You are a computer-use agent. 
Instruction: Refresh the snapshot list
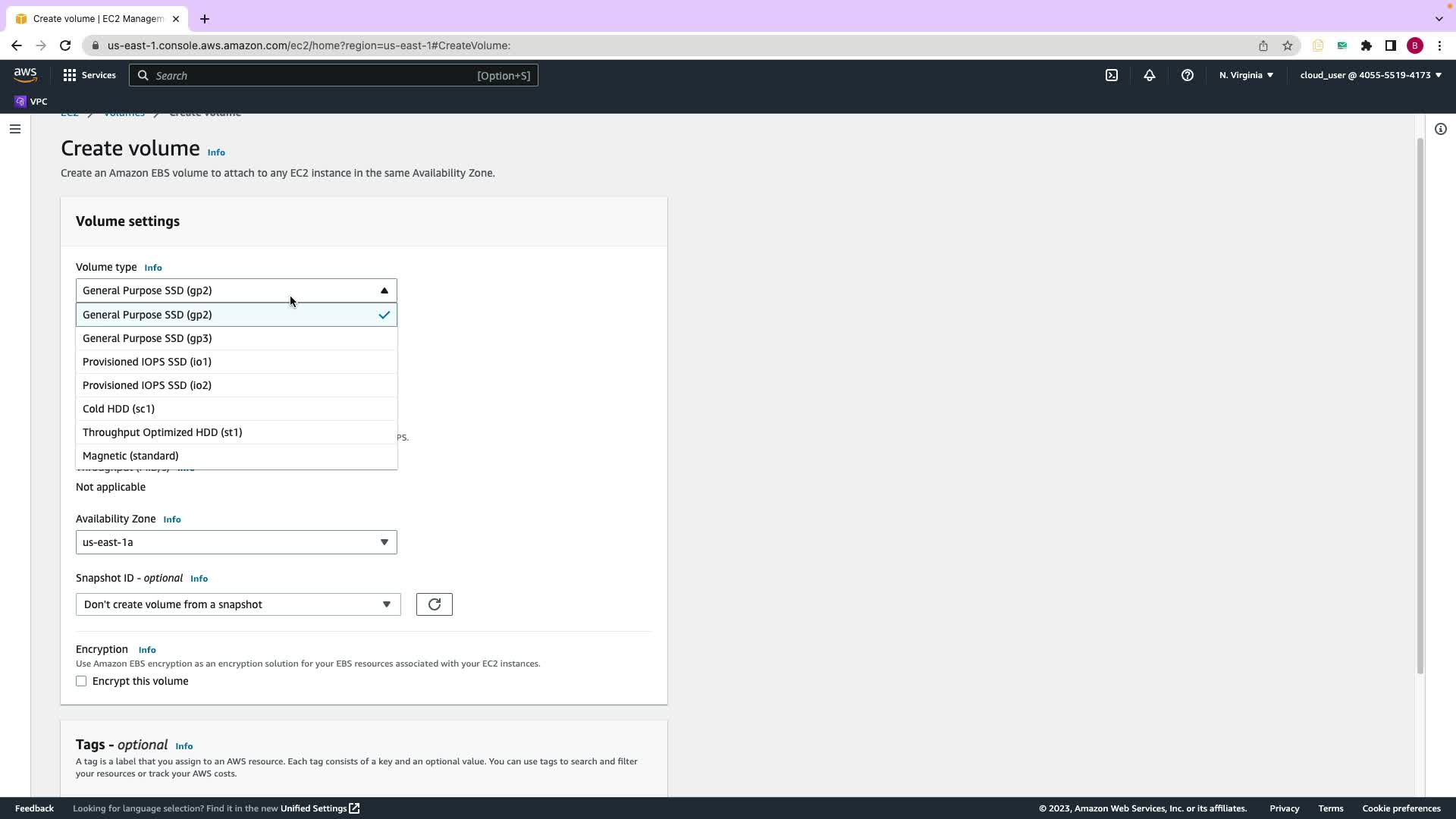(434, 604)
